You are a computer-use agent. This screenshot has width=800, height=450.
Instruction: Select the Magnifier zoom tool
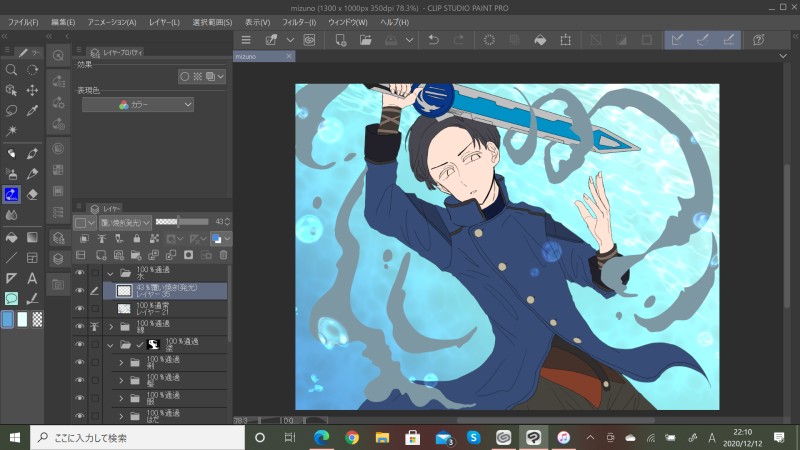pos(11,70)
